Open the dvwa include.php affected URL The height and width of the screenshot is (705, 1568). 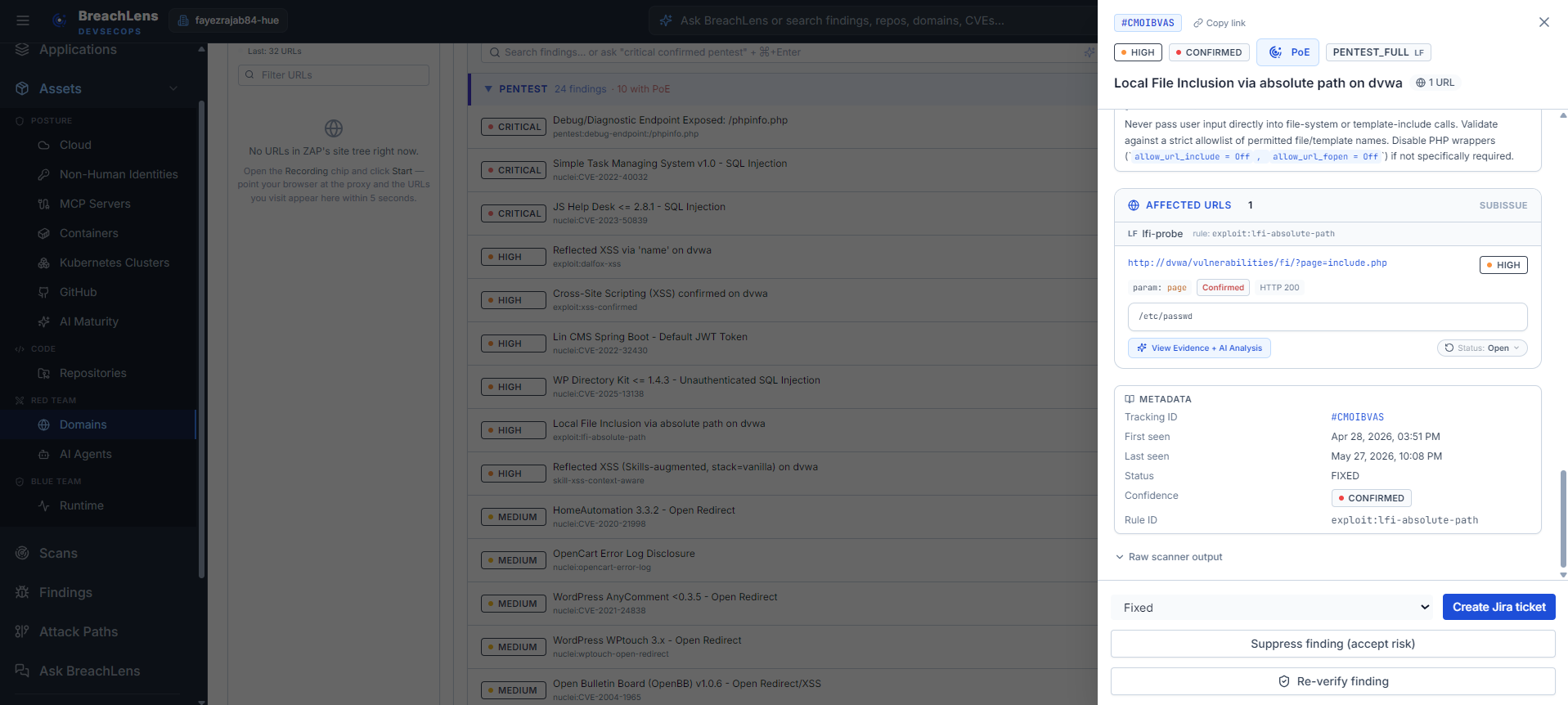pos(1257,263)
